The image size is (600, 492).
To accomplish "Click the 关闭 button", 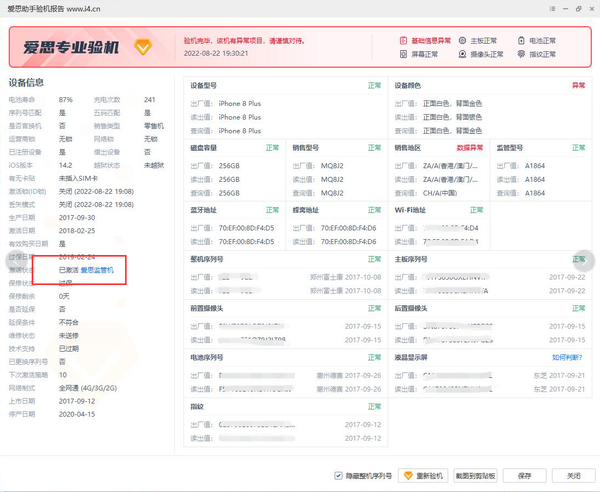I will [x=574, y=476].
